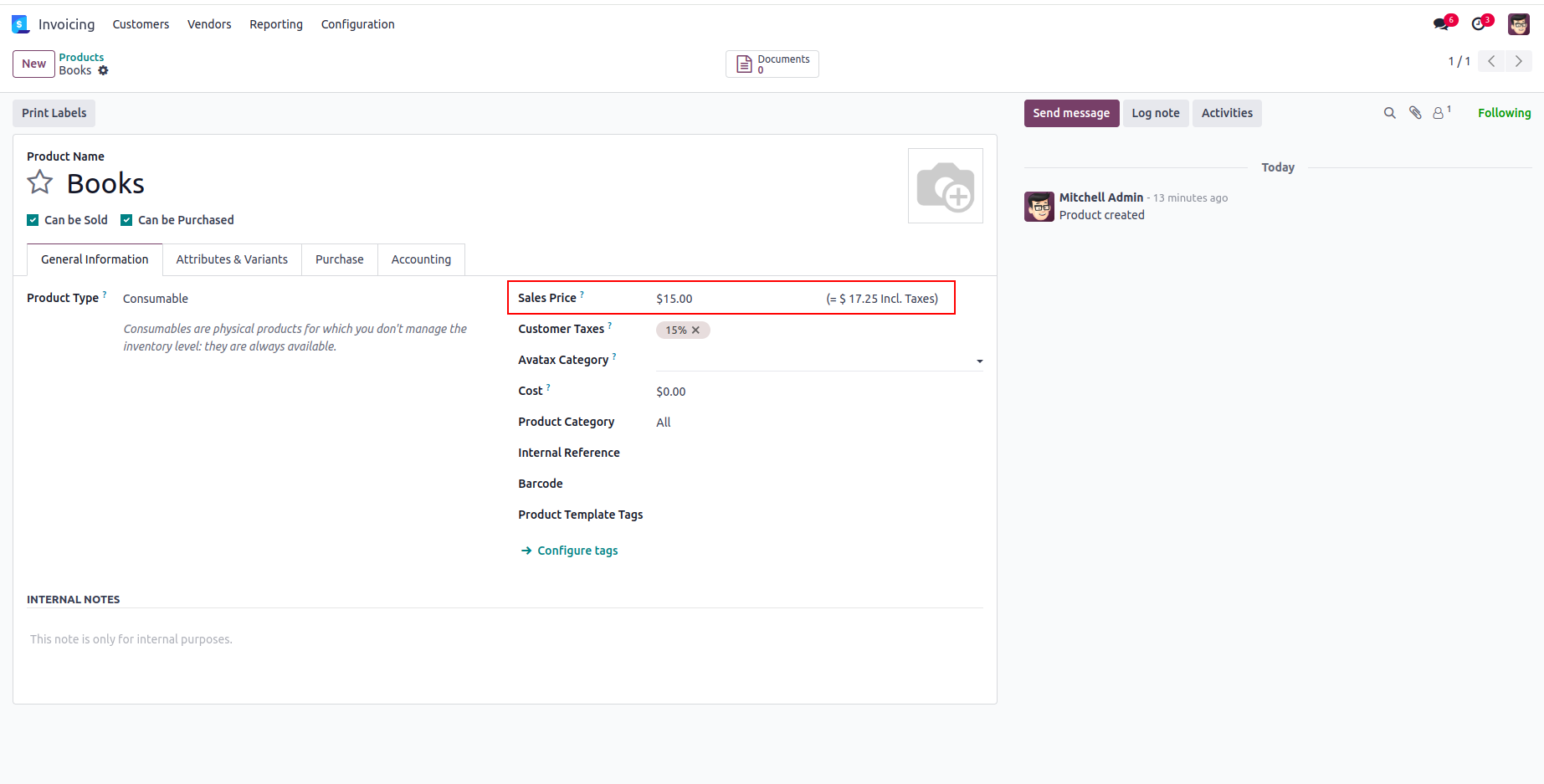
Task: Open the conversations messages icon
Action: click(x=1441, y=24)
